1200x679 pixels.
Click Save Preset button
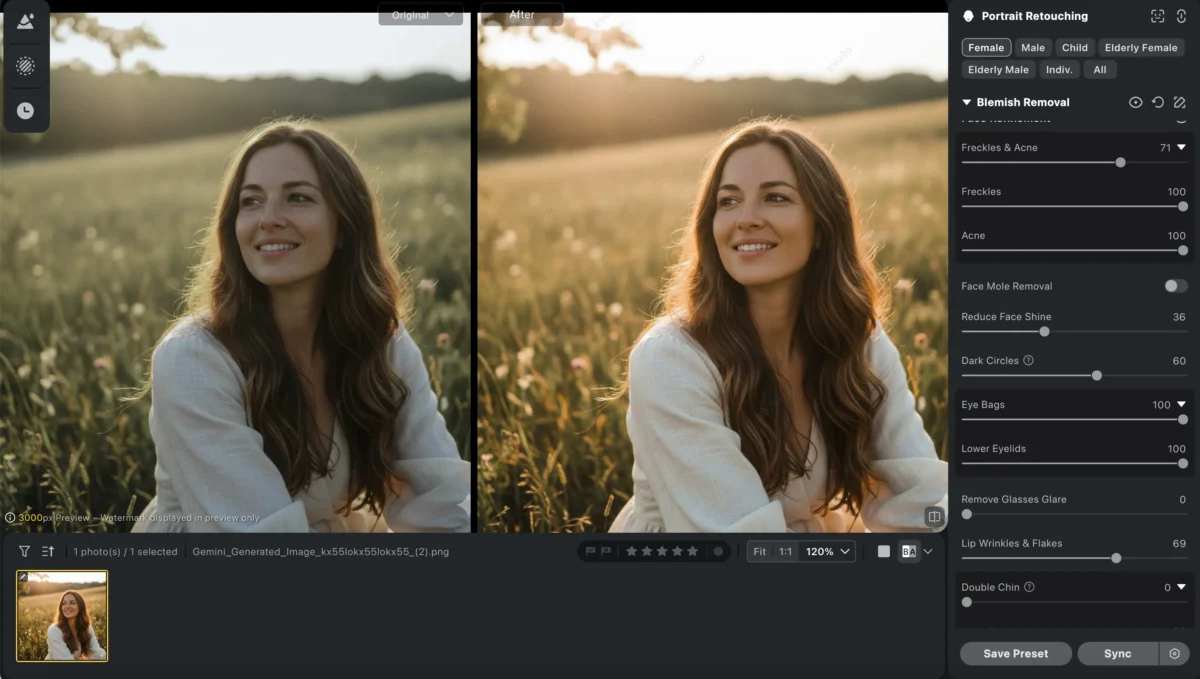click(x=1016, y=654)
